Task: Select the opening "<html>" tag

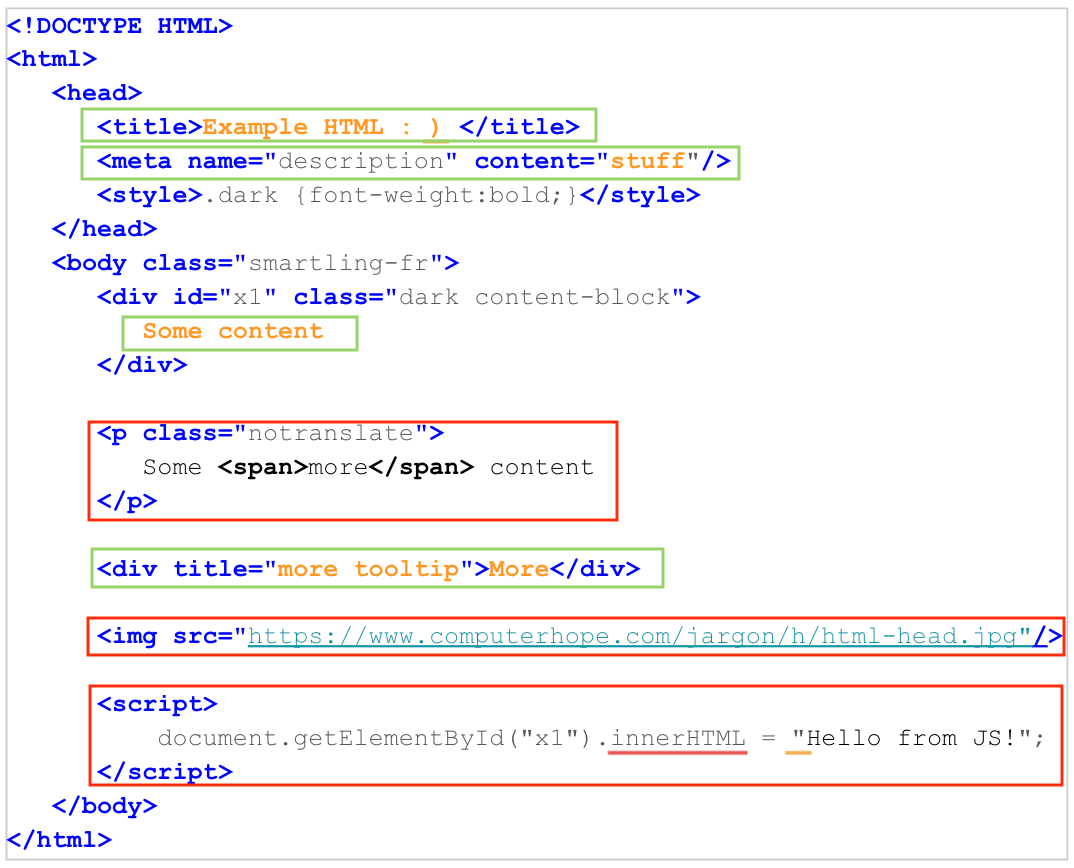Action: click(52, 59)
